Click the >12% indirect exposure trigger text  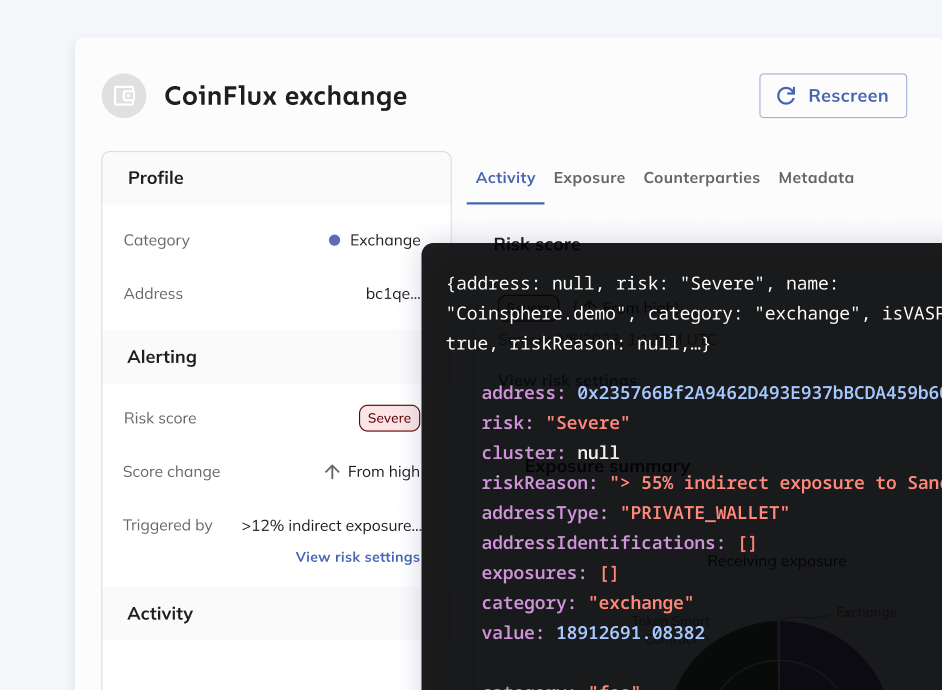331,526
